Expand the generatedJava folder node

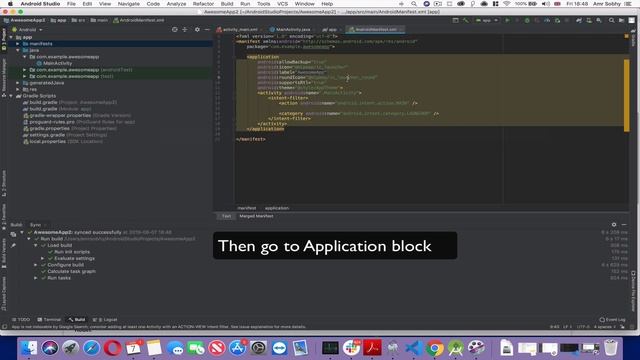tap(18, 83)
